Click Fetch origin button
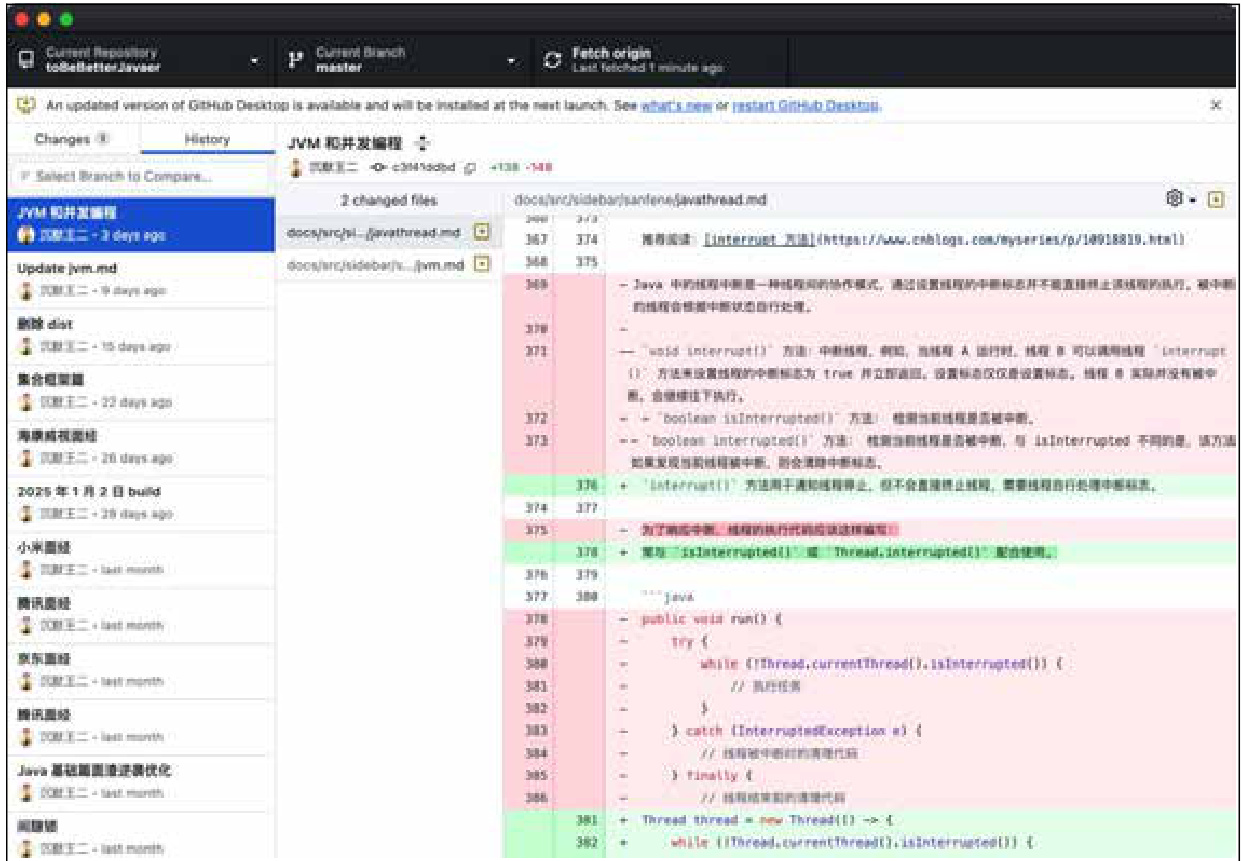This screenshot has height=861, width=1242. [x=660, y=60]
